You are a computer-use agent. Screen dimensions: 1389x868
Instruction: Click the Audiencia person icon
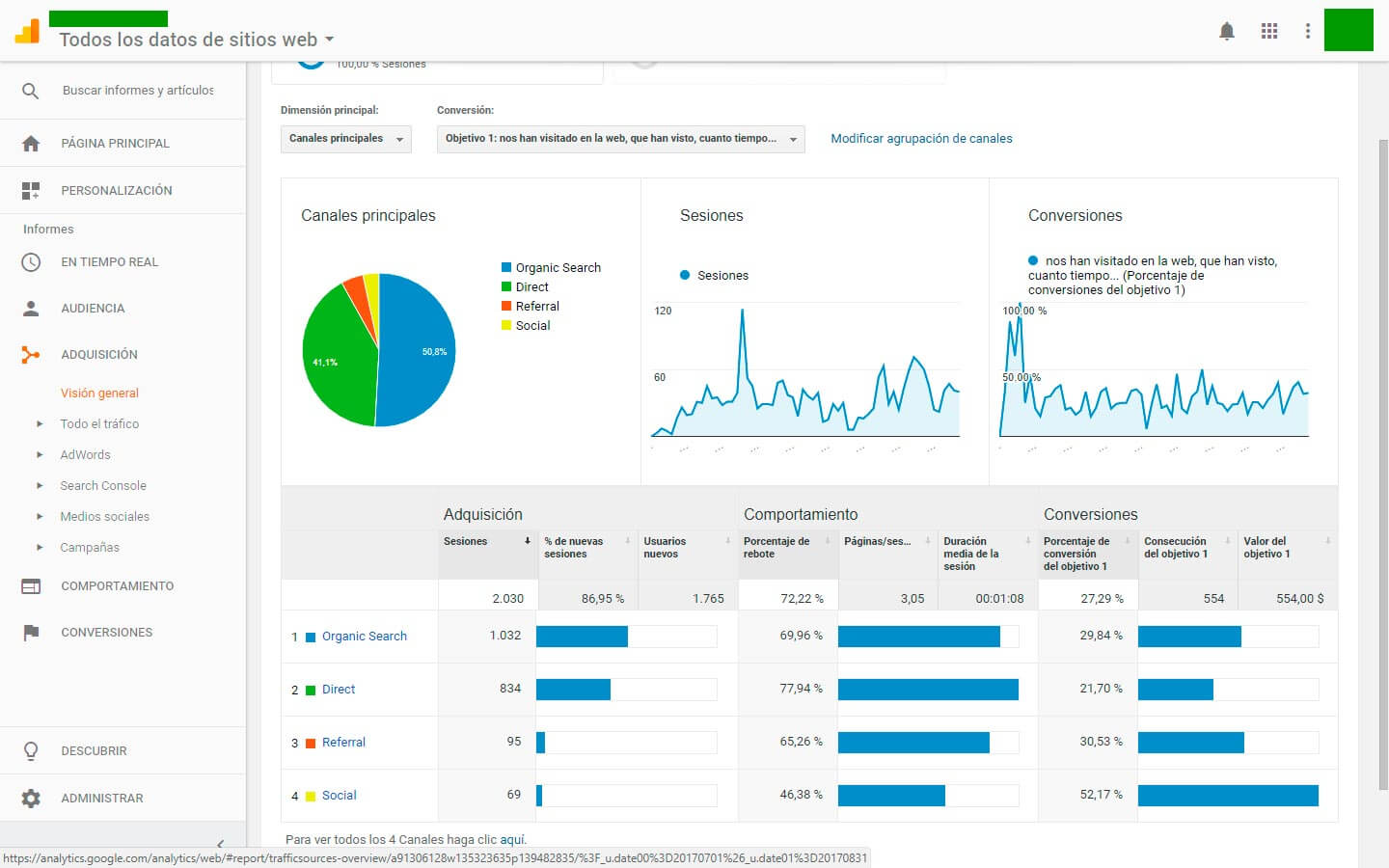click(31, 309)
